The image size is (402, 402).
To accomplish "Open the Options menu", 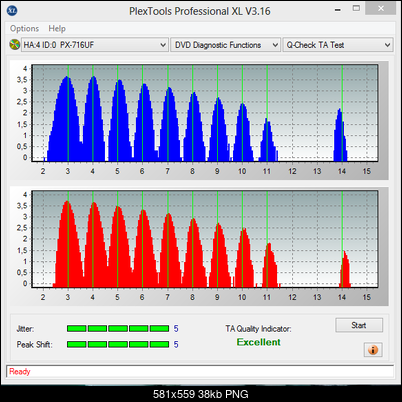I will point(24,29).
